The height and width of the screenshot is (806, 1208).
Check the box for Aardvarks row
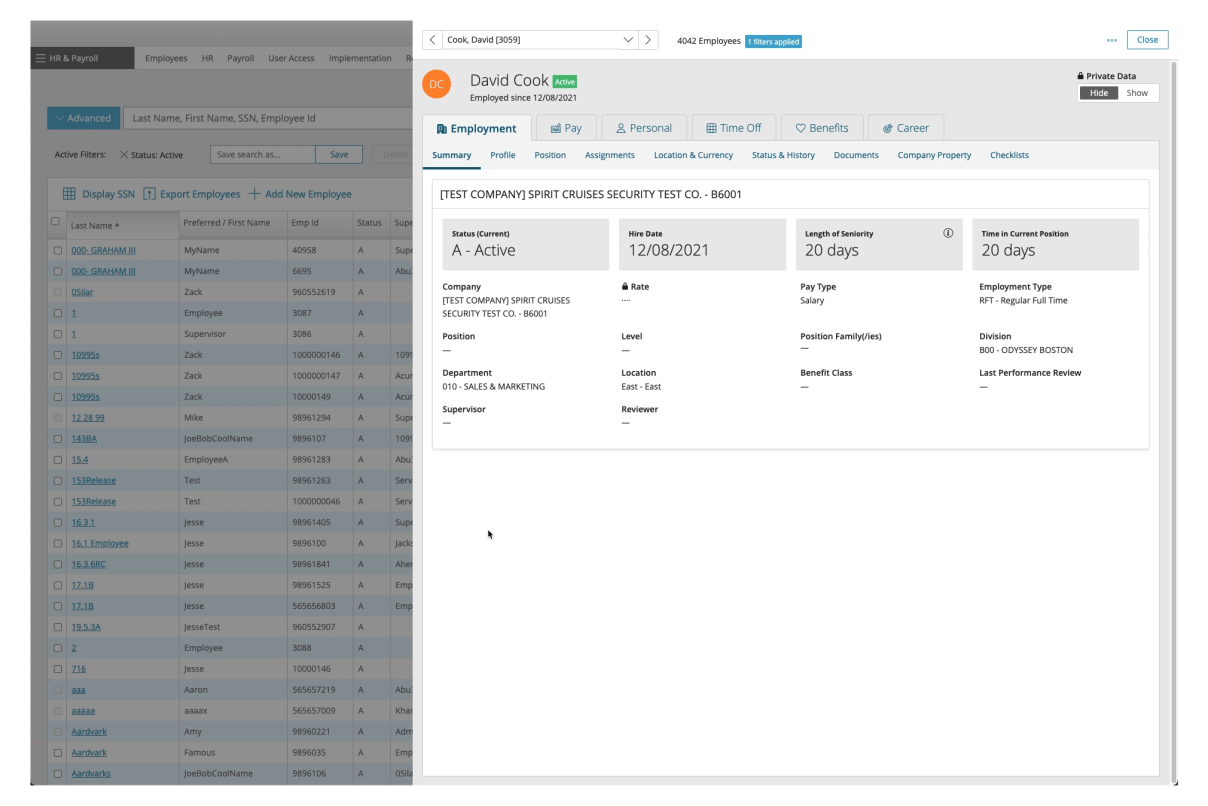(57, 773)
